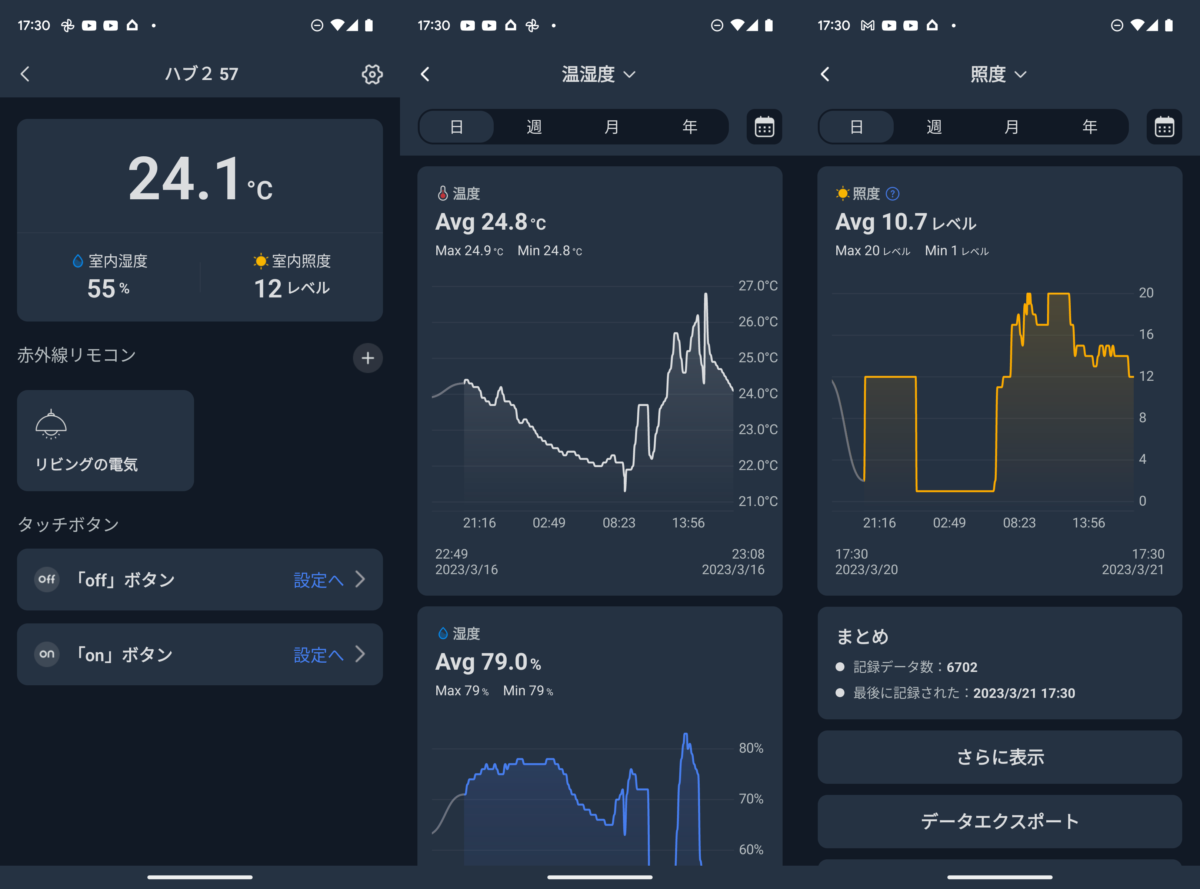The image size is (1200, 889).
Task: Tap the ceiling light icon for リビングの電気
Action: 51,425
